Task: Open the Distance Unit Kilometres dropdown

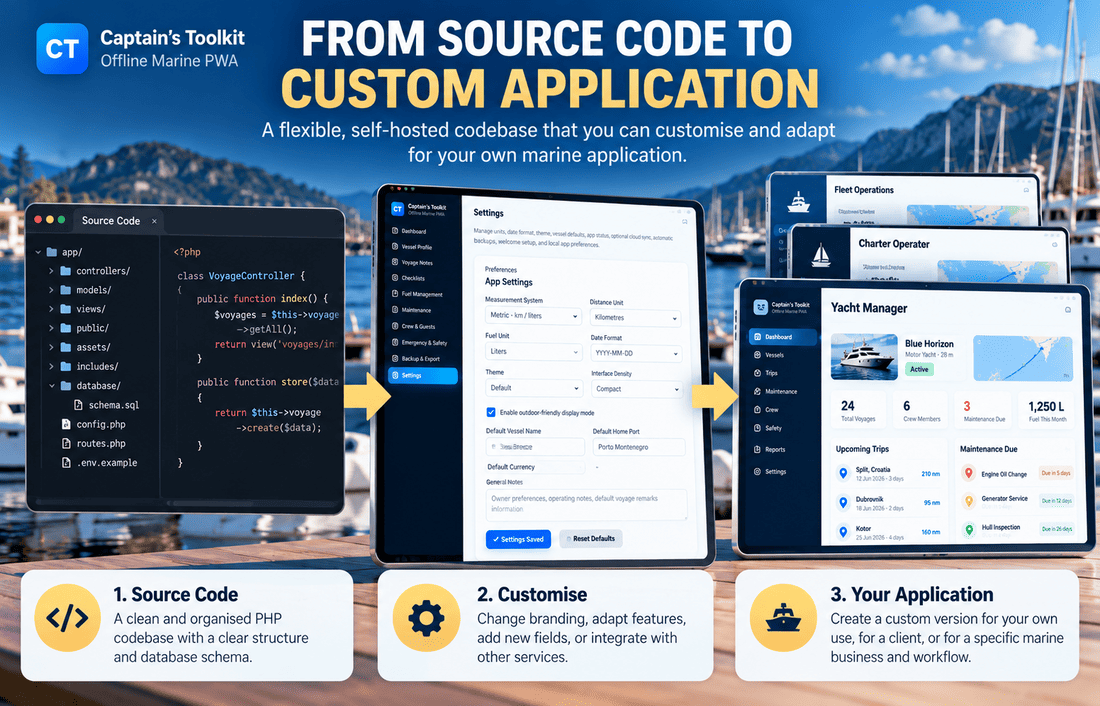Action: coord(635,318)
